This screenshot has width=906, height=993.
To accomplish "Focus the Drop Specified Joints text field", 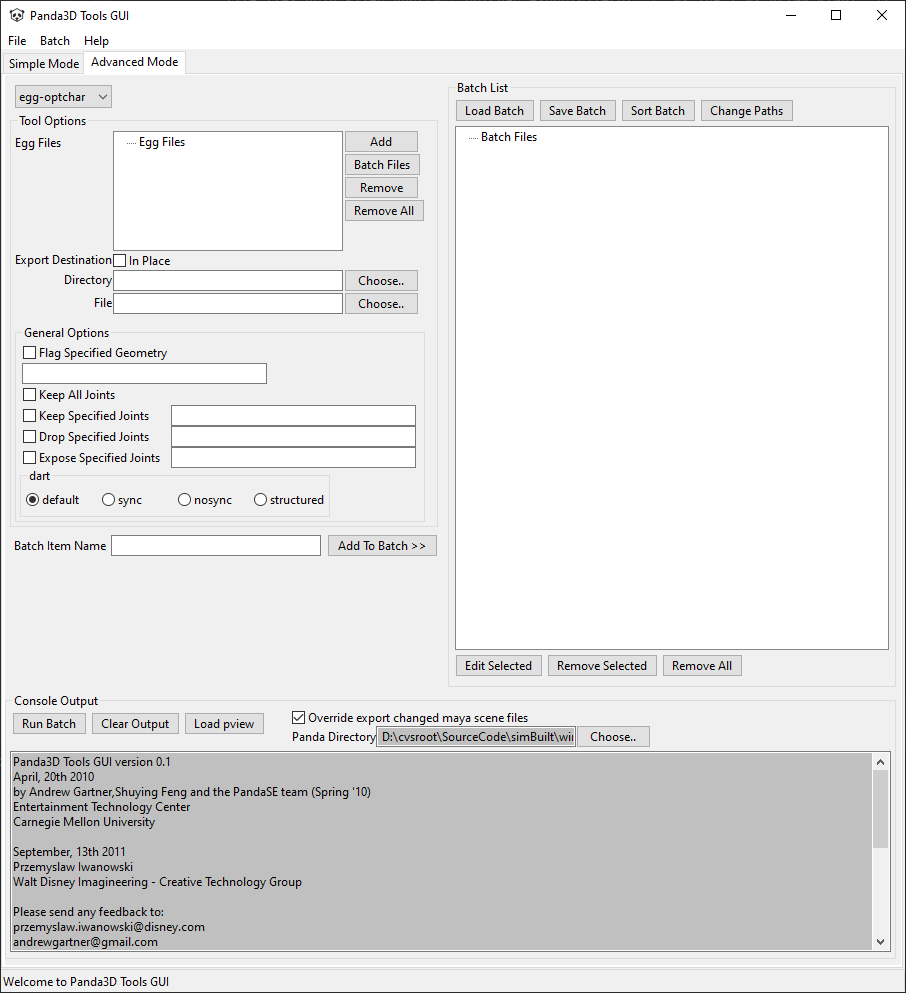I will tap(293, 436).
